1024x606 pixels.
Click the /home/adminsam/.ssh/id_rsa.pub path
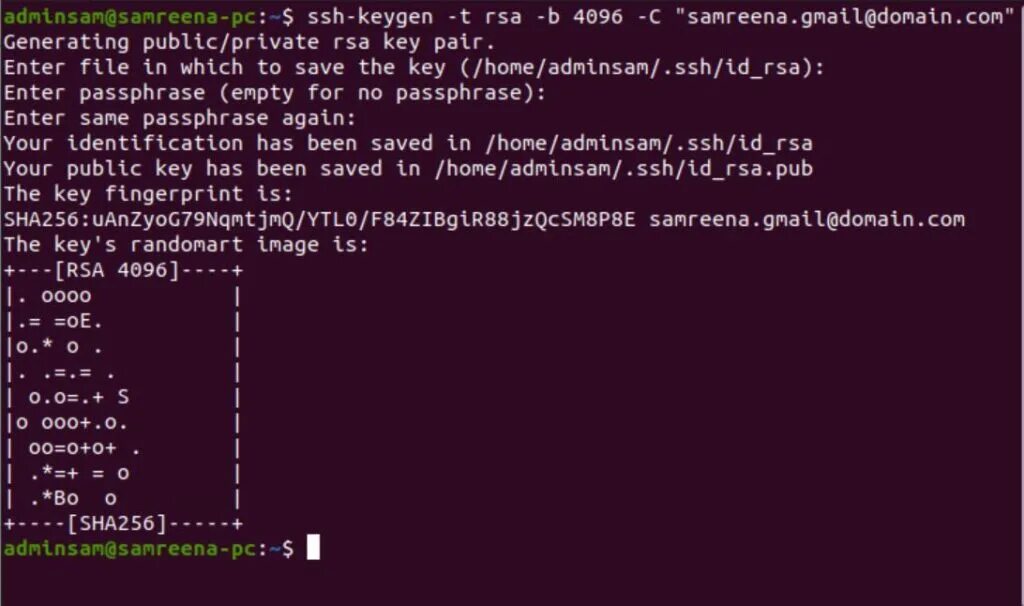tap(624, 168)
